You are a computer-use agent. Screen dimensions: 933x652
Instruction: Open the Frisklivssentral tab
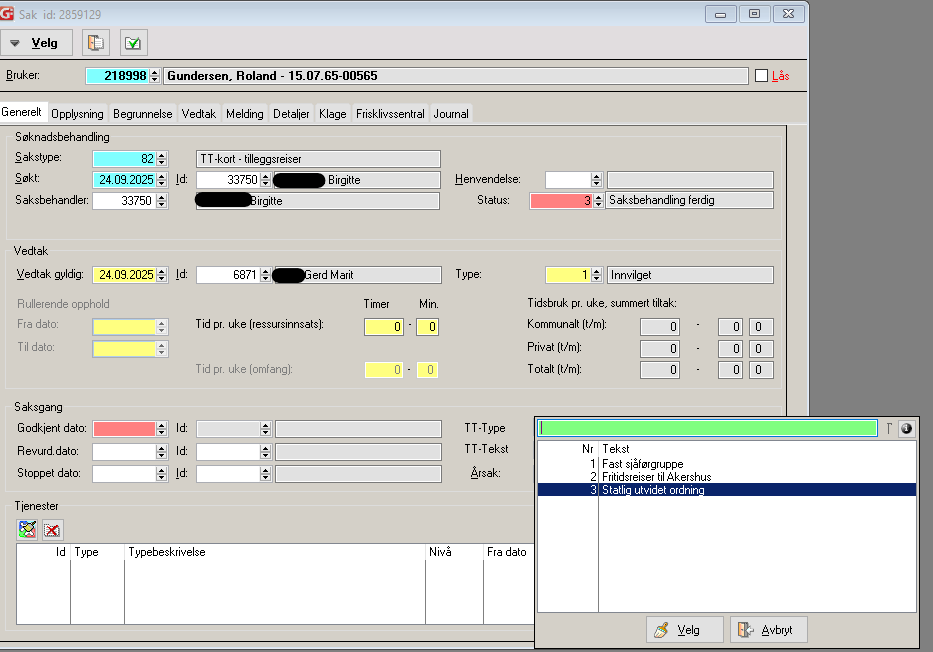390,114
